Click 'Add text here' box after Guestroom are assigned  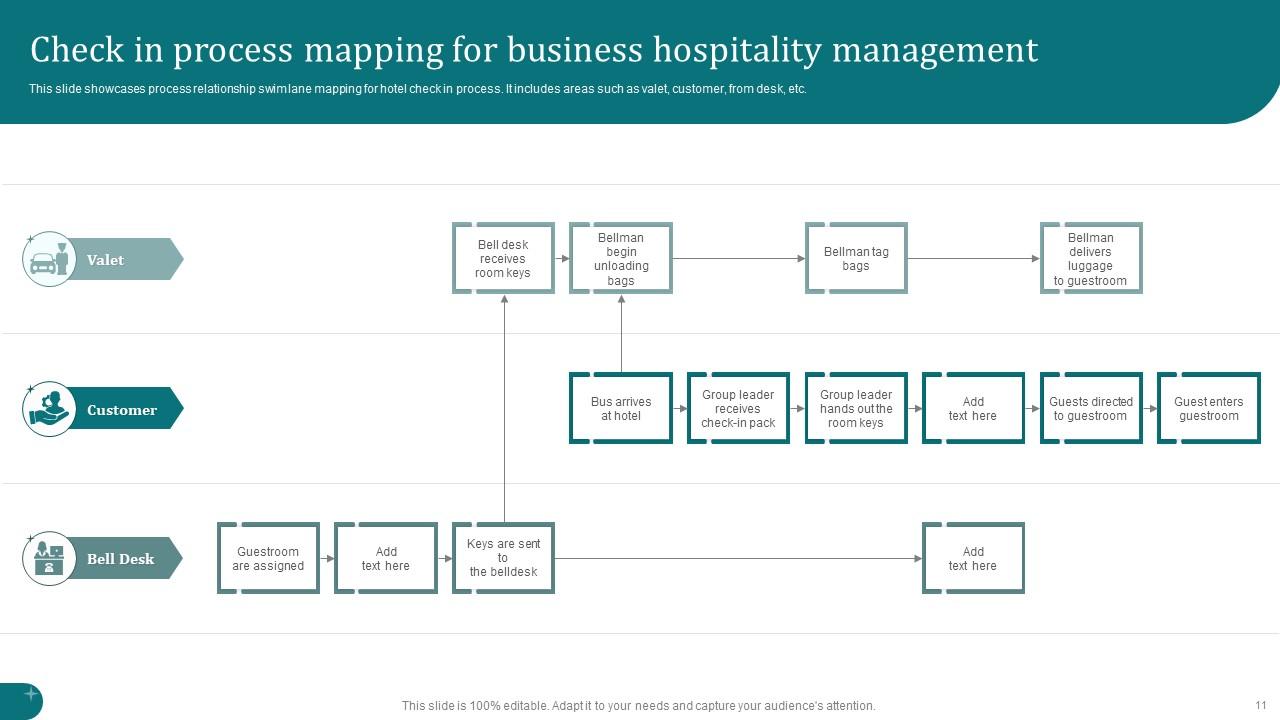pyautogui.click(x=386, y=558)
